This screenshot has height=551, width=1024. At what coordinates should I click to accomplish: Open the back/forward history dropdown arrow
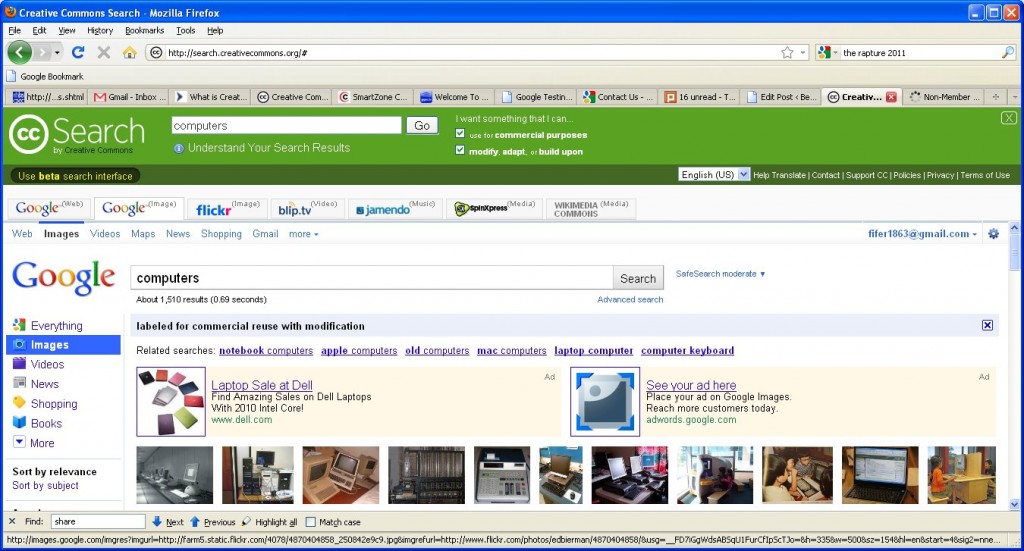(x=57, y=52)
